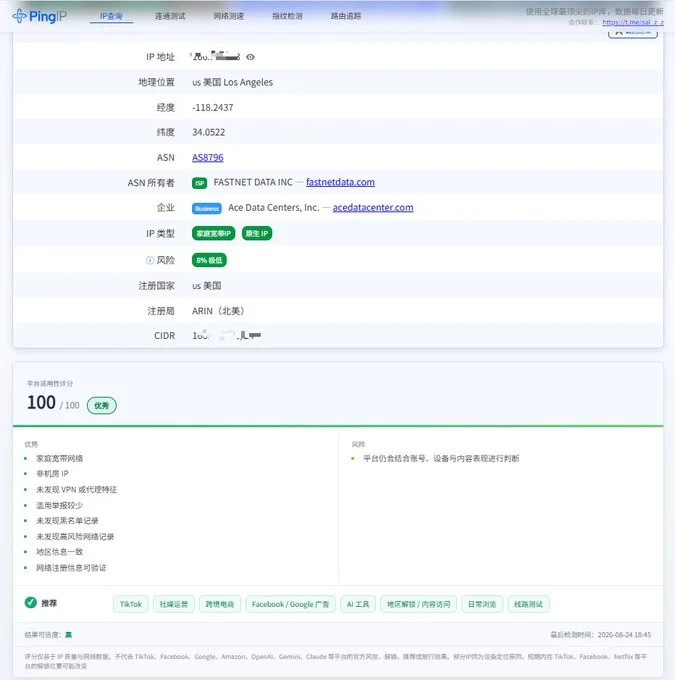Click the 家庭宽带IP type badge

(x=213, y=234)
